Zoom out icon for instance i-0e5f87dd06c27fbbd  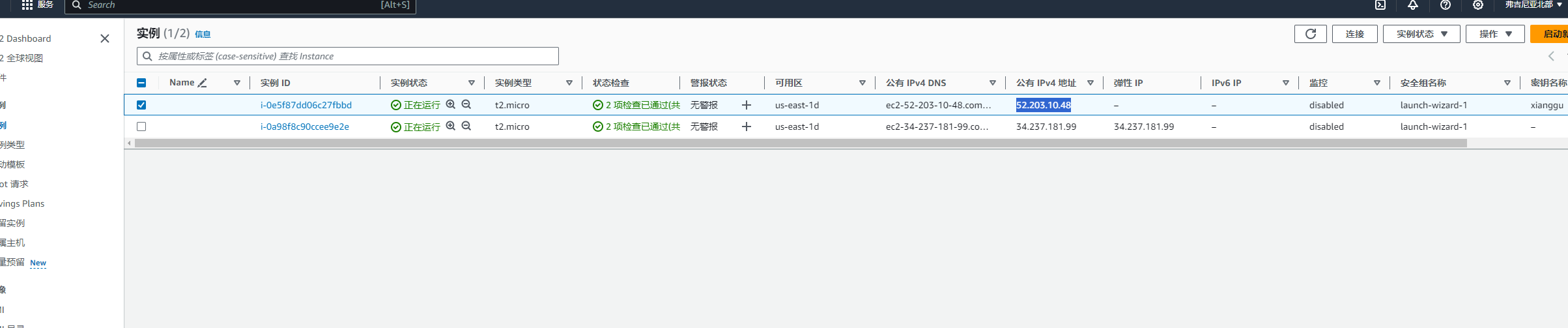pos(466,104)
